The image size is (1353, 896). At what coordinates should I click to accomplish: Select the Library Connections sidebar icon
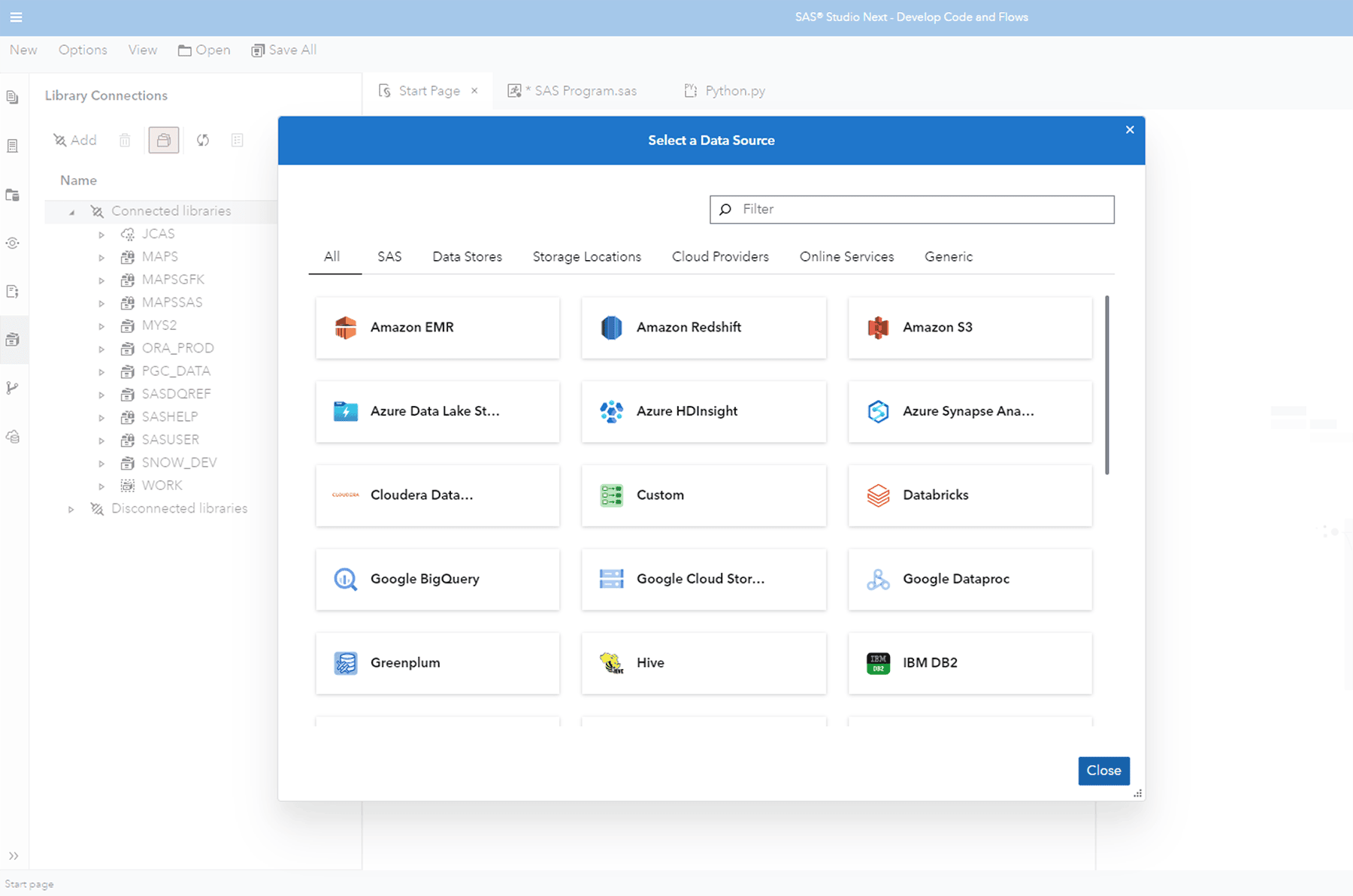pos(13,339)
